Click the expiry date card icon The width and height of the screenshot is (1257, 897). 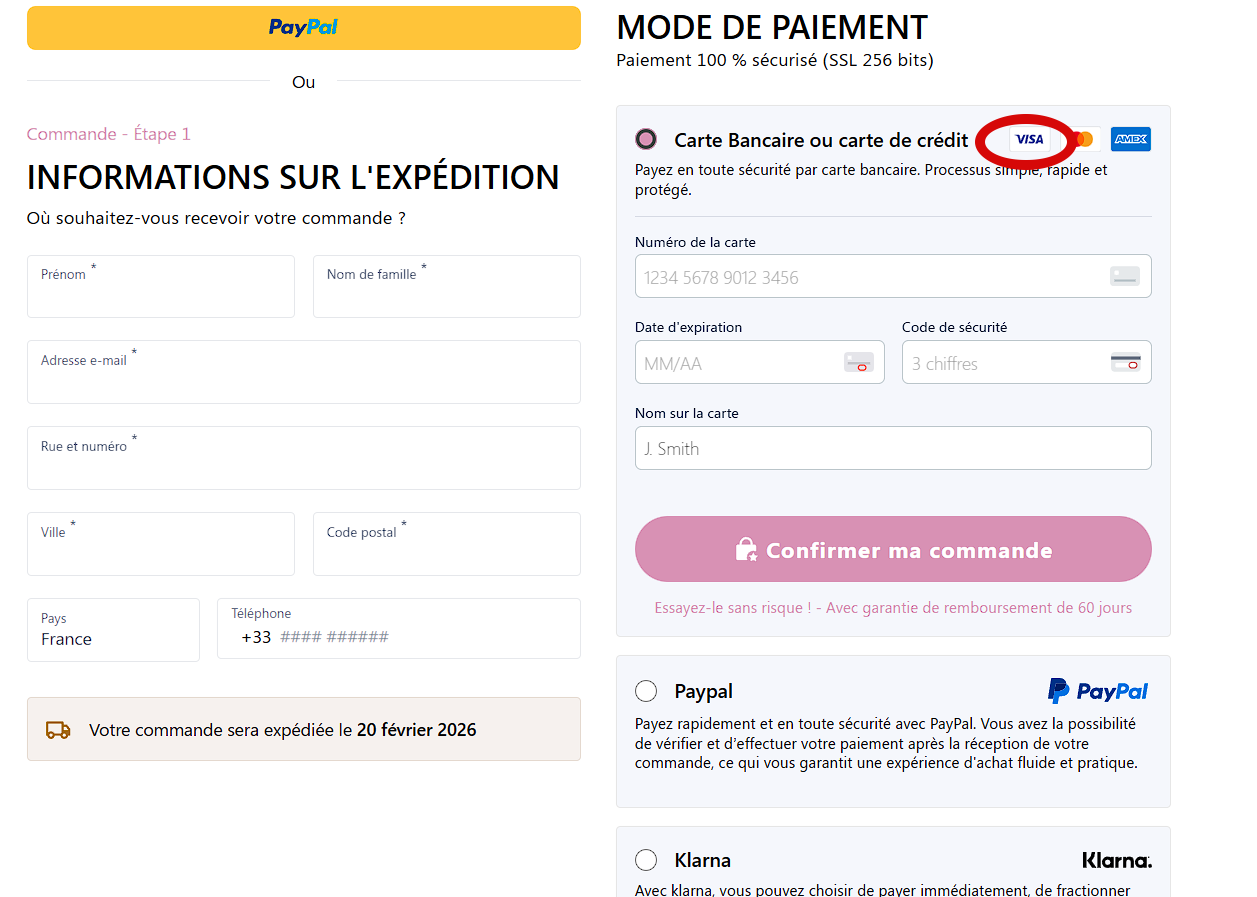[859, 363]
